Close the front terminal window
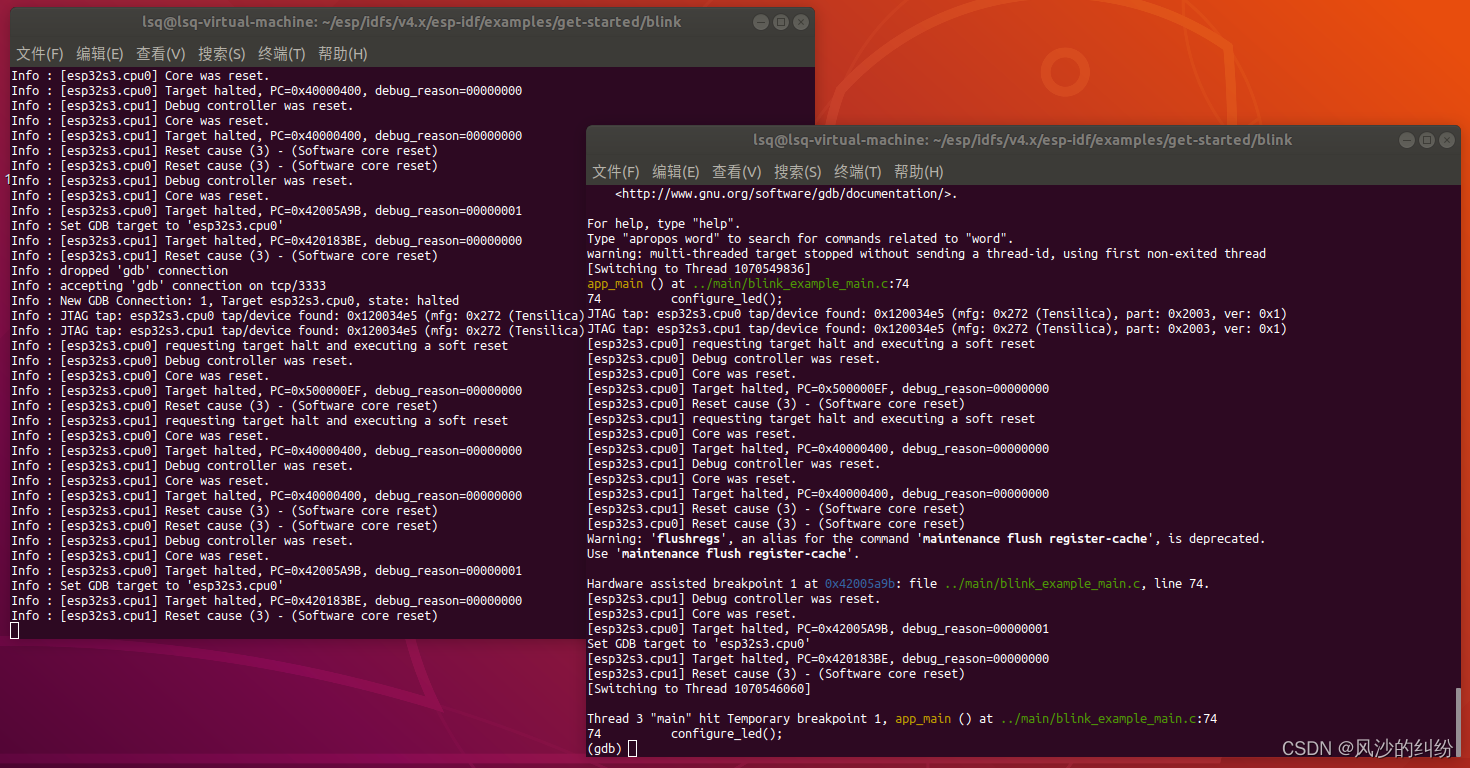1470x768 pixels. pyautogui.click(x=1447, y=140)
